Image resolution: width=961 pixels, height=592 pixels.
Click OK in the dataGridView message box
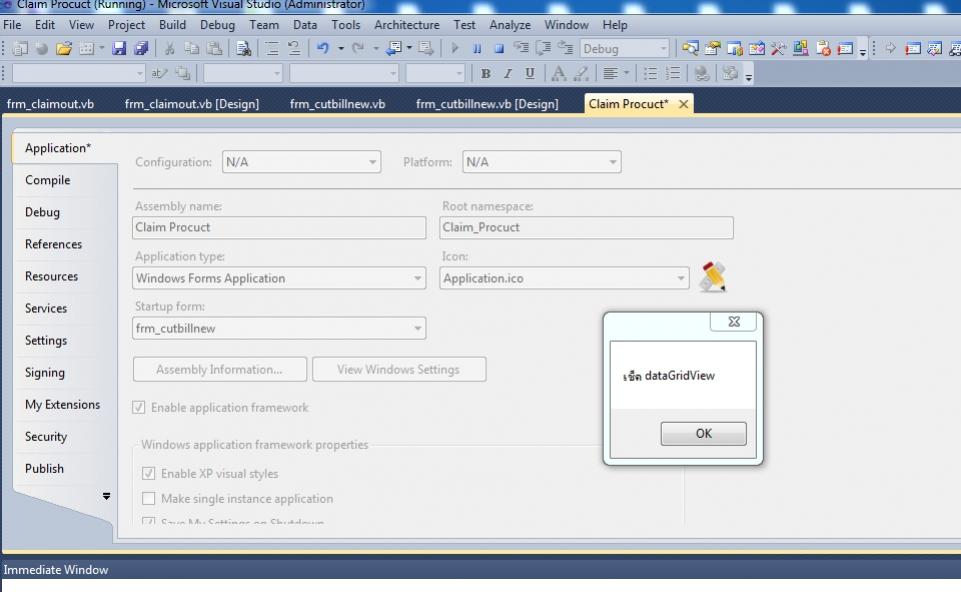pos(704,433)
